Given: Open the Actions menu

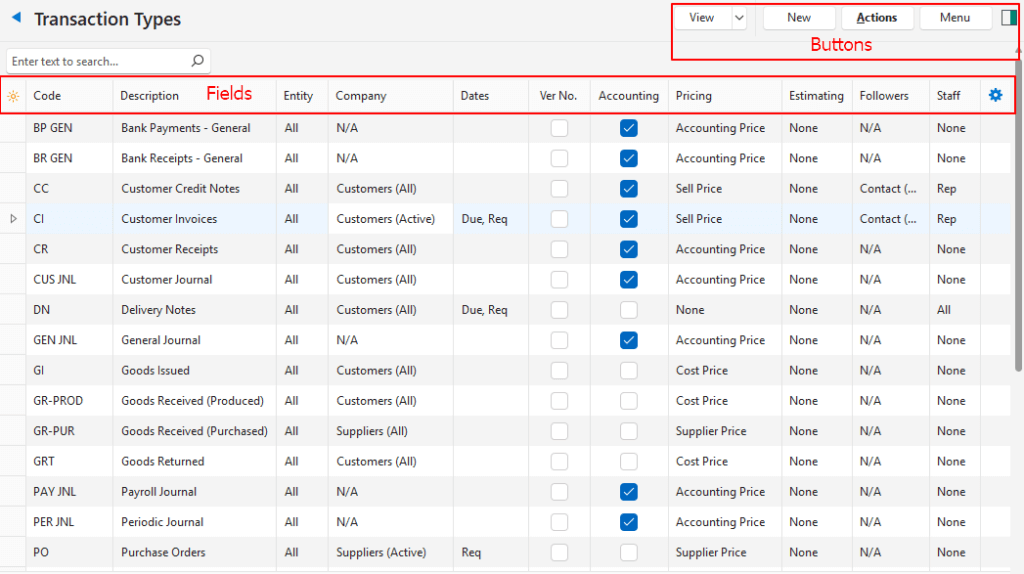Looking at the screenshot, I should click(x=877, y=17).
